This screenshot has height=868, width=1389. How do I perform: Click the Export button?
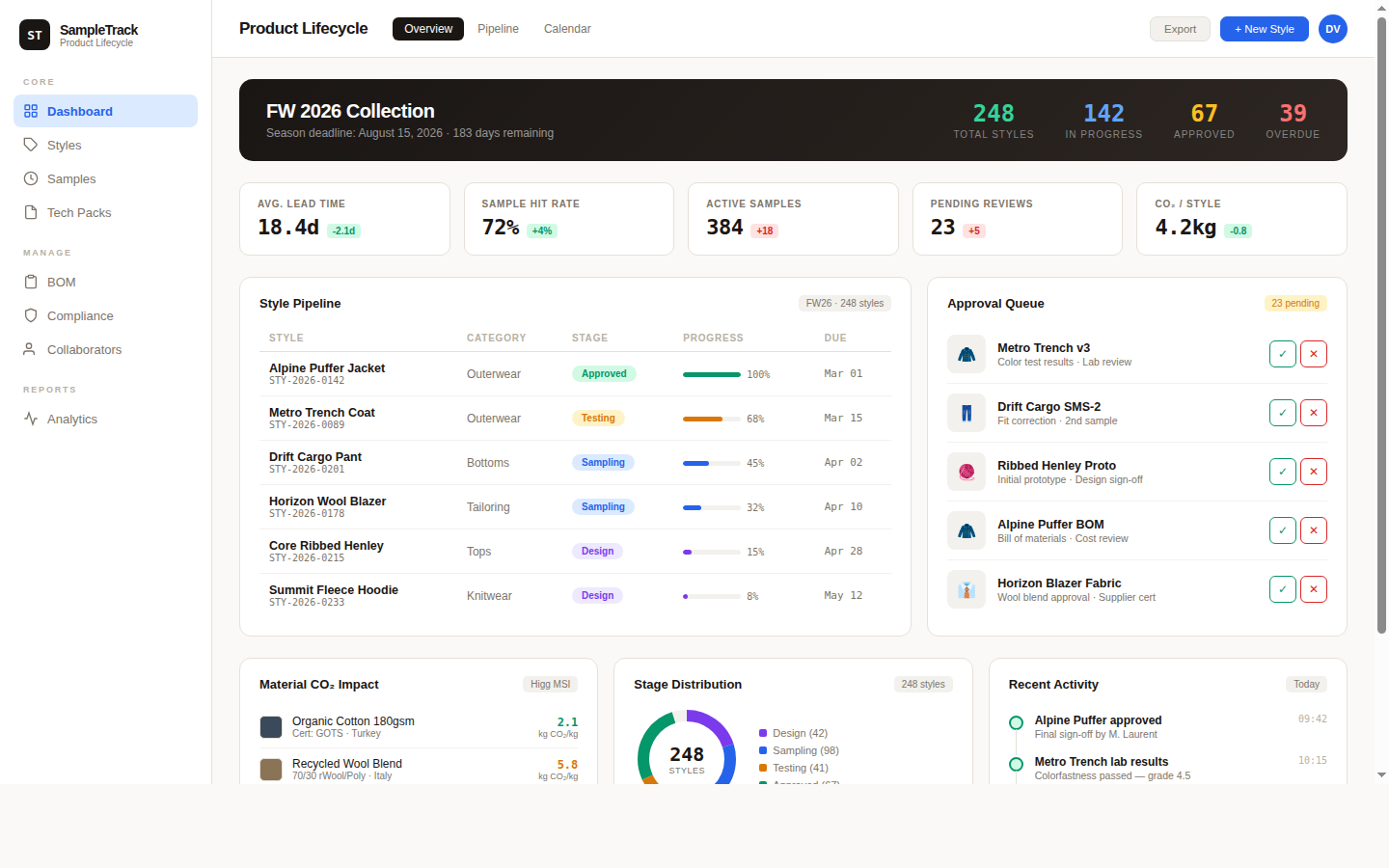click(1180, 29)
